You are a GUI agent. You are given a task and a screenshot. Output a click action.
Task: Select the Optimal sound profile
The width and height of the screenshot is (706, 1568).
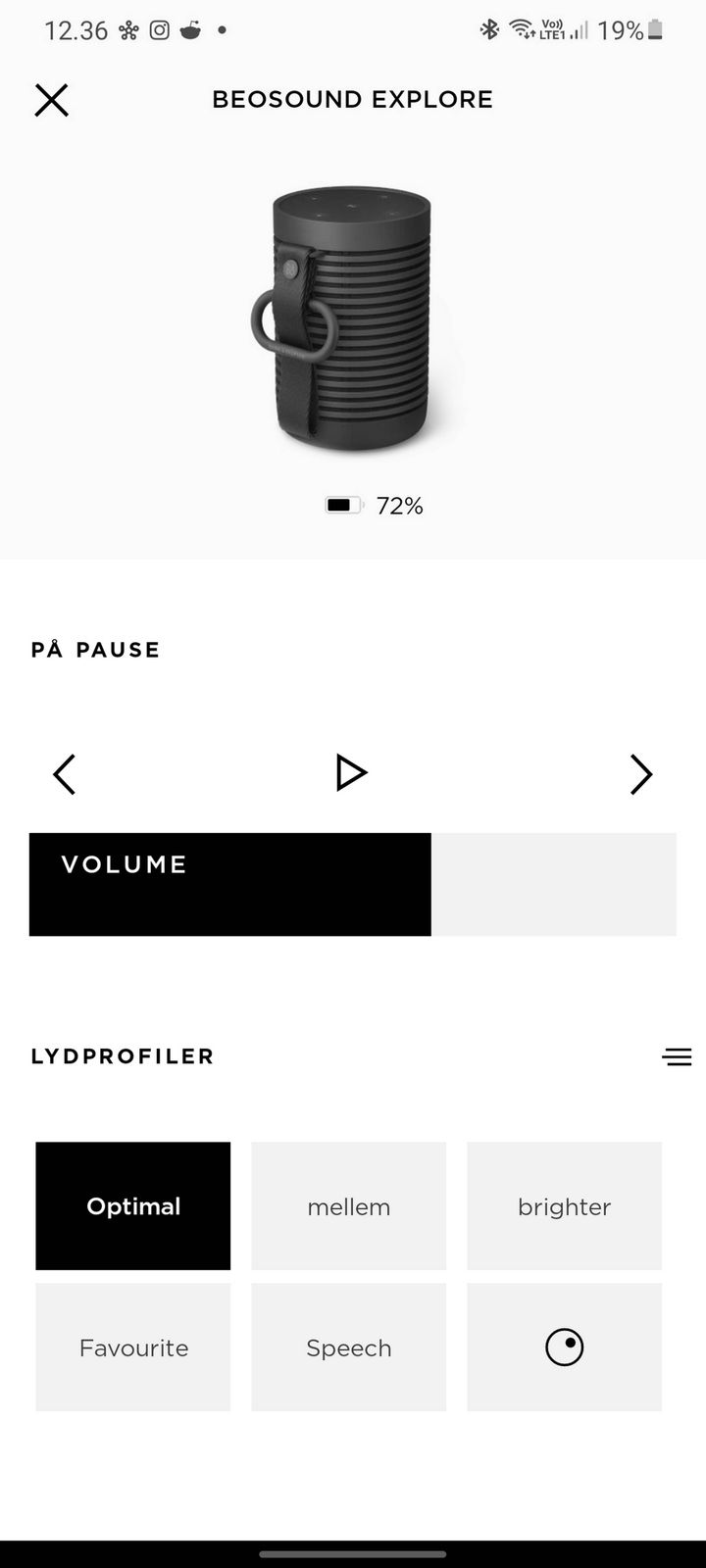133,1206
